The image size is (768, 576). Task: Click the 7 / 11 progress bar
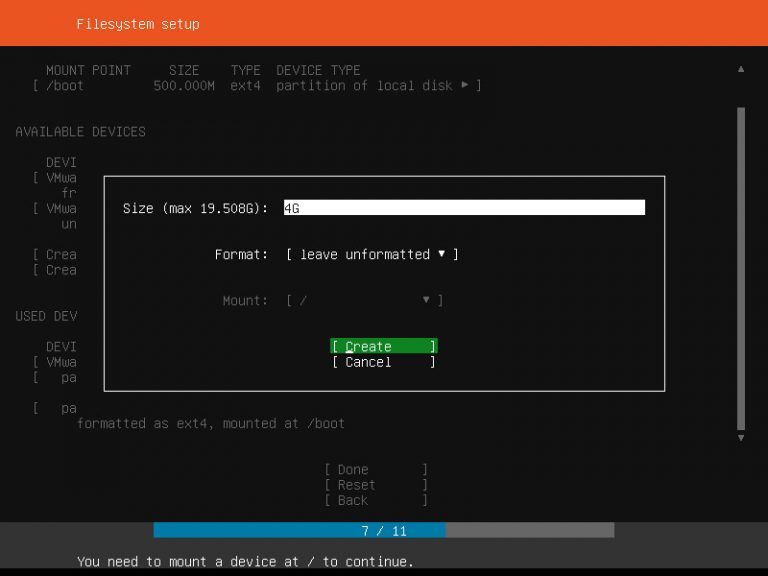pos(384,530)
